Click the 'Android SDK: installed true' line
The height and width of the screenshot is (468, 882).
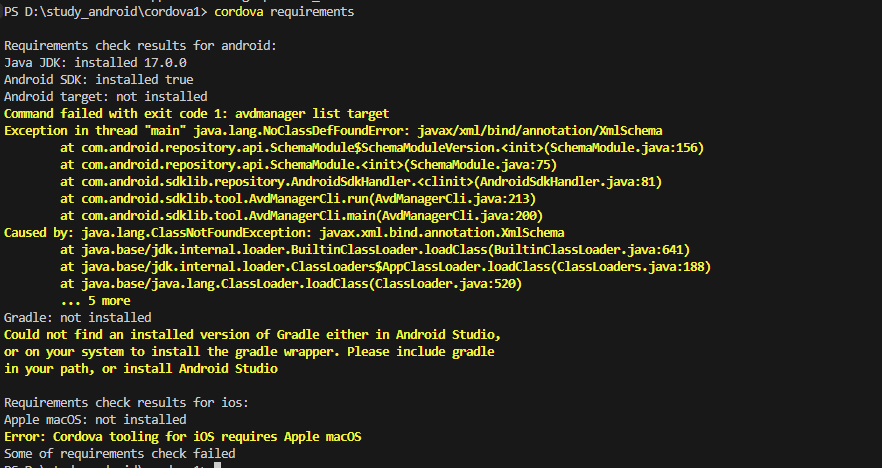pos(98,79)
